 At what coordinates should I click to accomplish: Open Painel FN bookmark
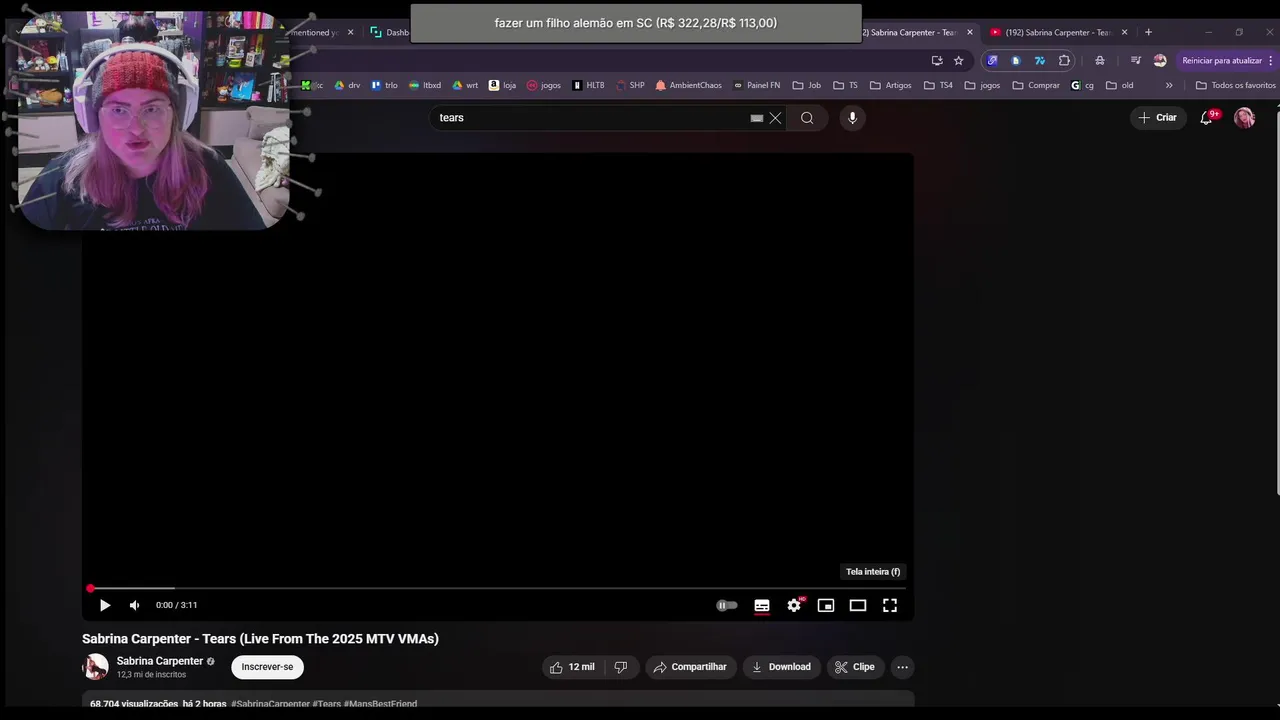click(x=756, y=85)
